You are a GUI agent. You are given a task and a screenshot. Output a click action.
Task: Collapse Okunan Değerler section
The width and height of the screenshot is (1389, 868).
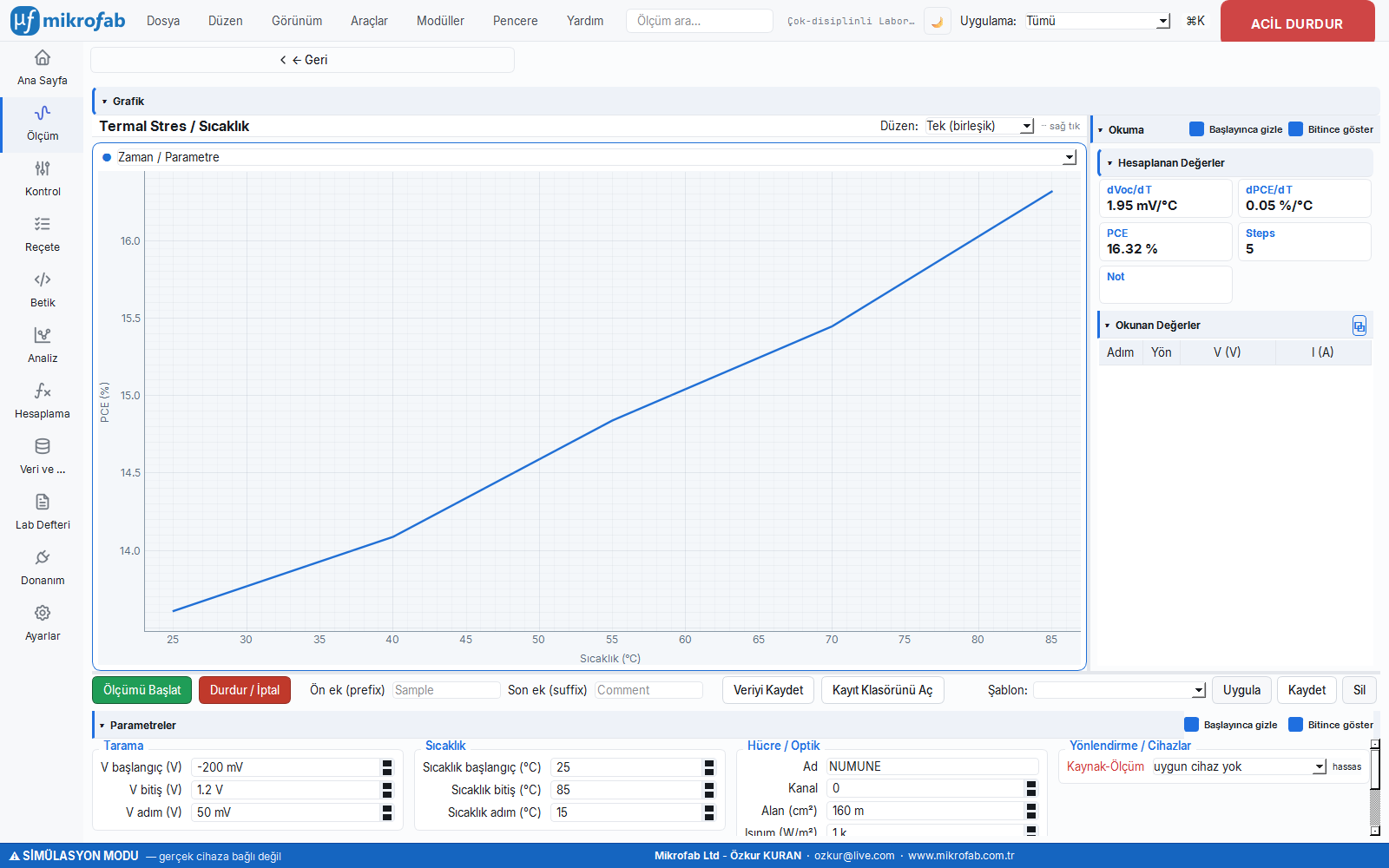[x=1108, y=325]
